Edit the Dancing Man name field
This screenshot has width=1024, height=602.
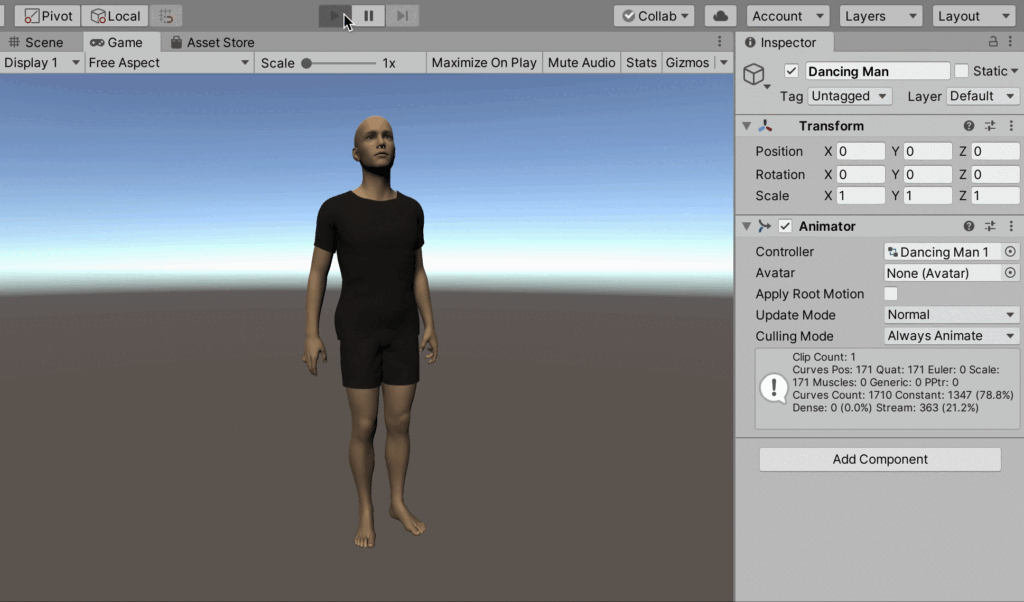(x=877, y=71)
